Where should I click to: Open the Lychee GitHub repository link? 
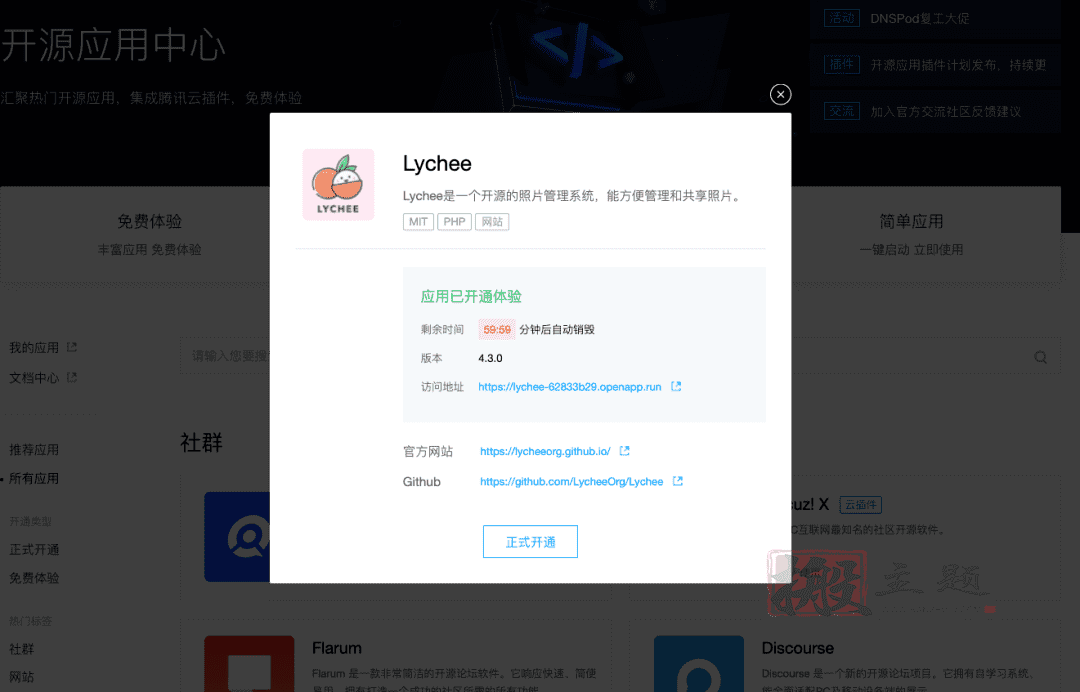point(571,481)
